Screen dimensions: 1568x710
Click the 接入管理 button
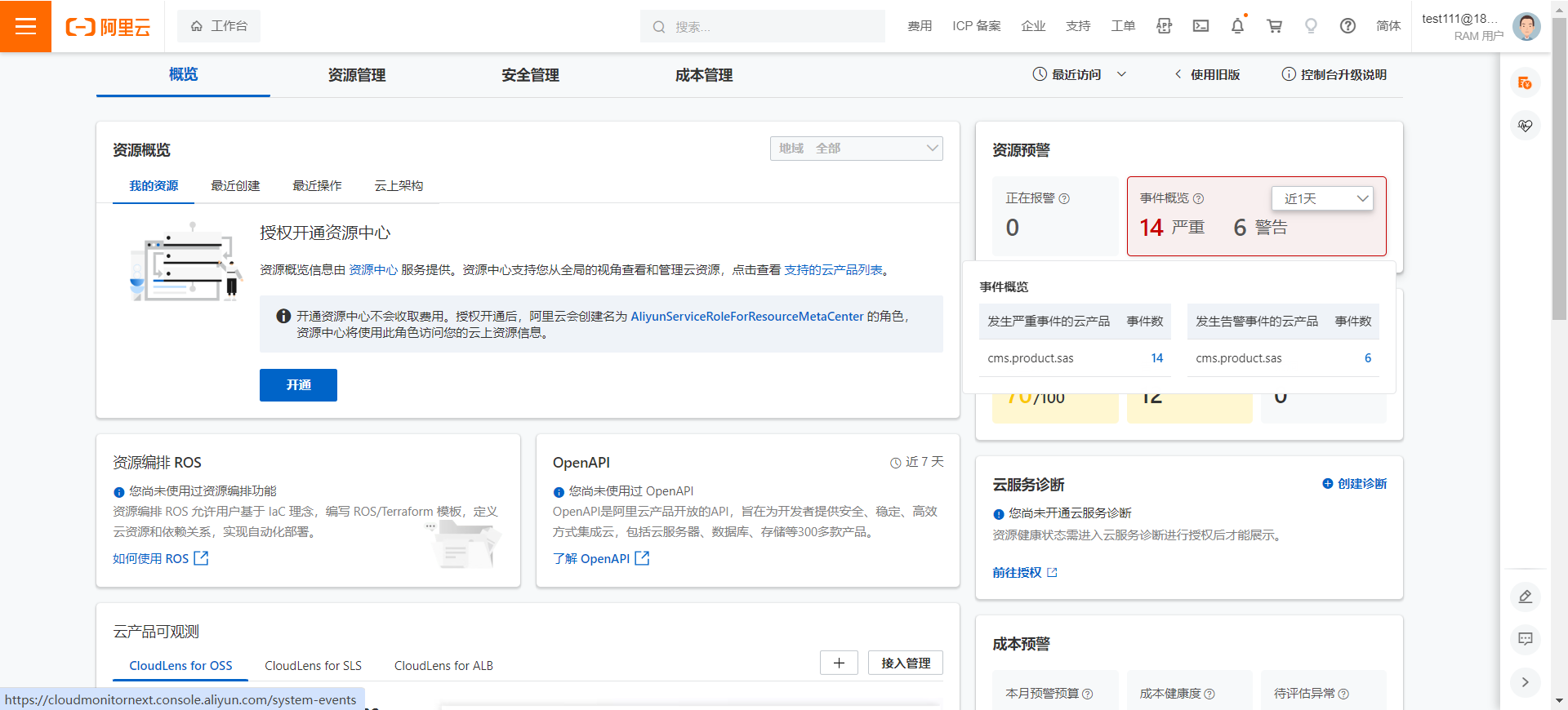click(x=906, y=663)
